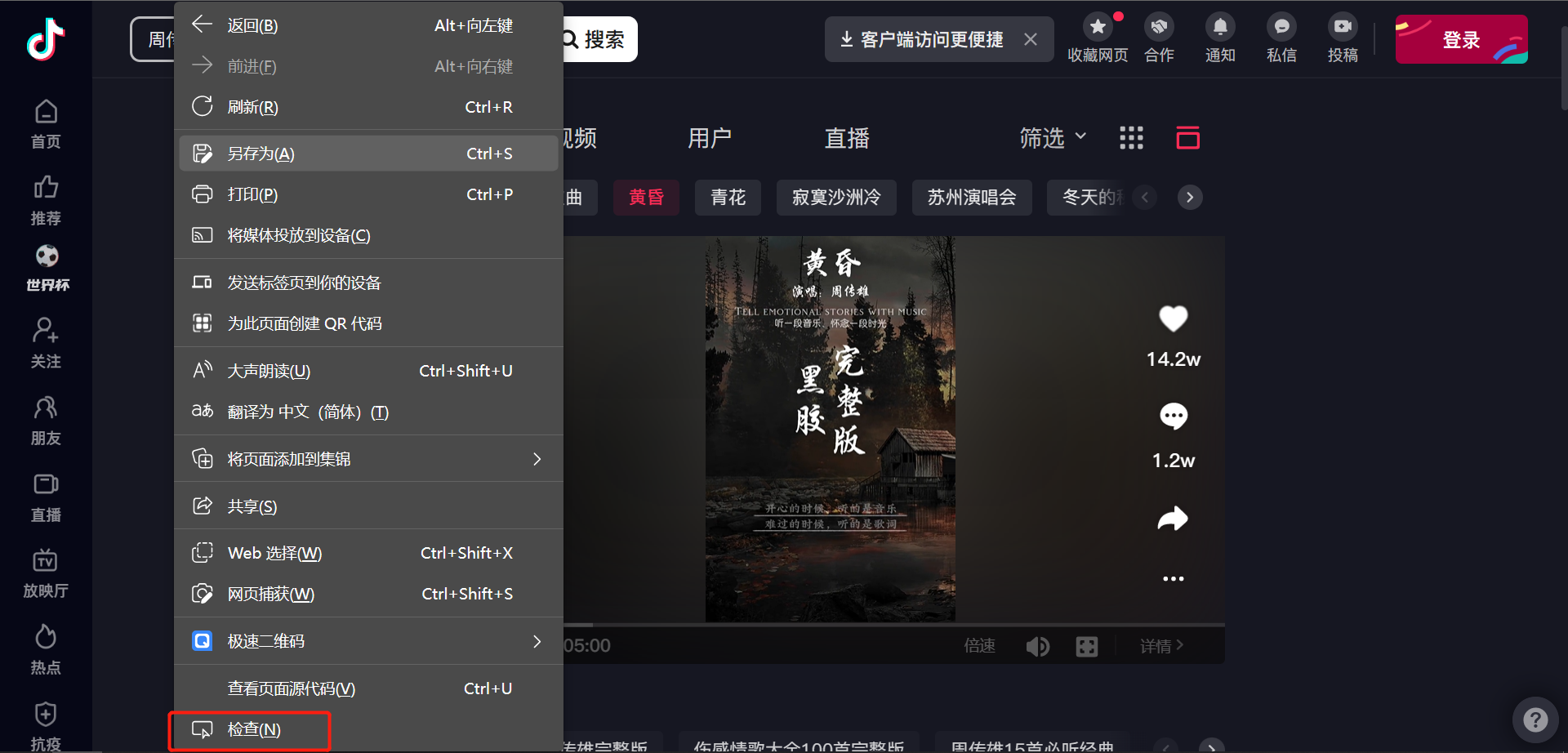The height and width of the screenshot is (753, 1568).
Task: Expand the 筛选 filter dropdown
Action: coord(1053,138)
